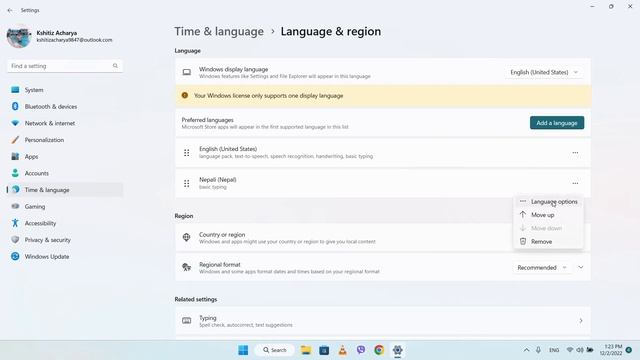Image resolution: width=640 pixels, height=360 pixels.
Task: Open Bluetooth & devices category
Action: tap(64, 107)
